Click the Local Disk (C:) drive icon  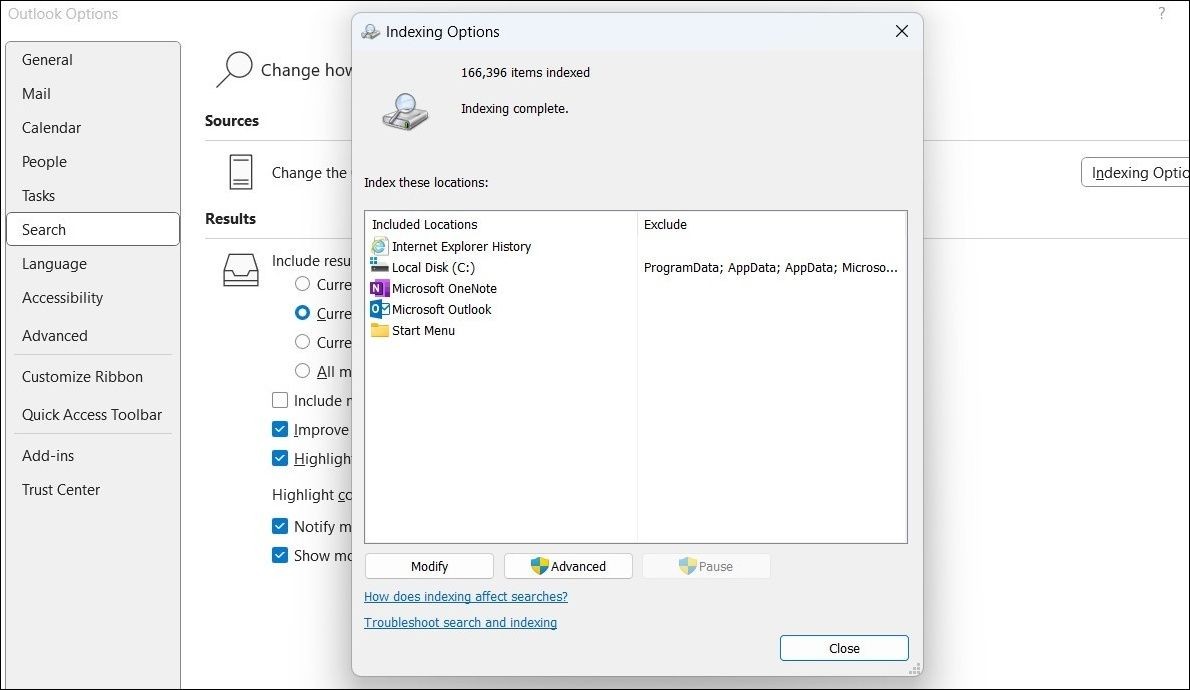(x=379, y=266)
